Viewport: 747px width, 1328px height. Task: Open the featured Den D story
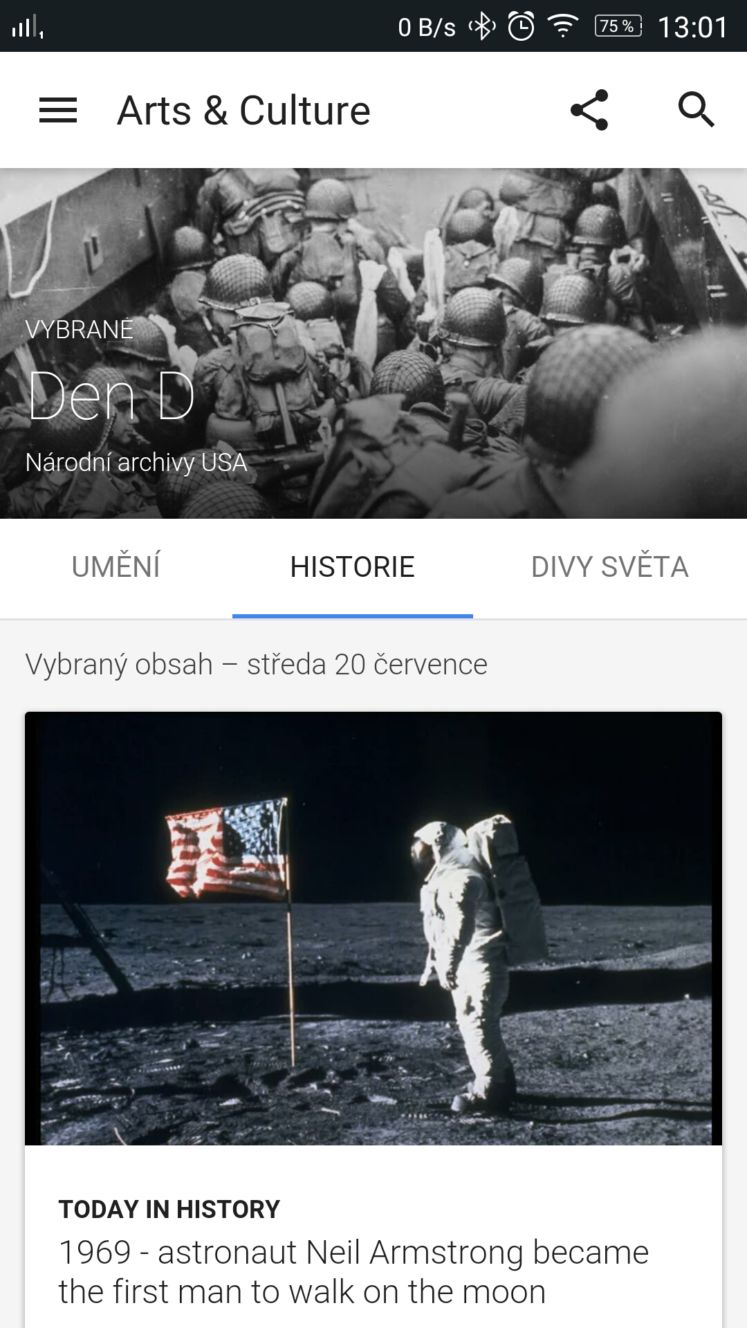click(111, 396)
